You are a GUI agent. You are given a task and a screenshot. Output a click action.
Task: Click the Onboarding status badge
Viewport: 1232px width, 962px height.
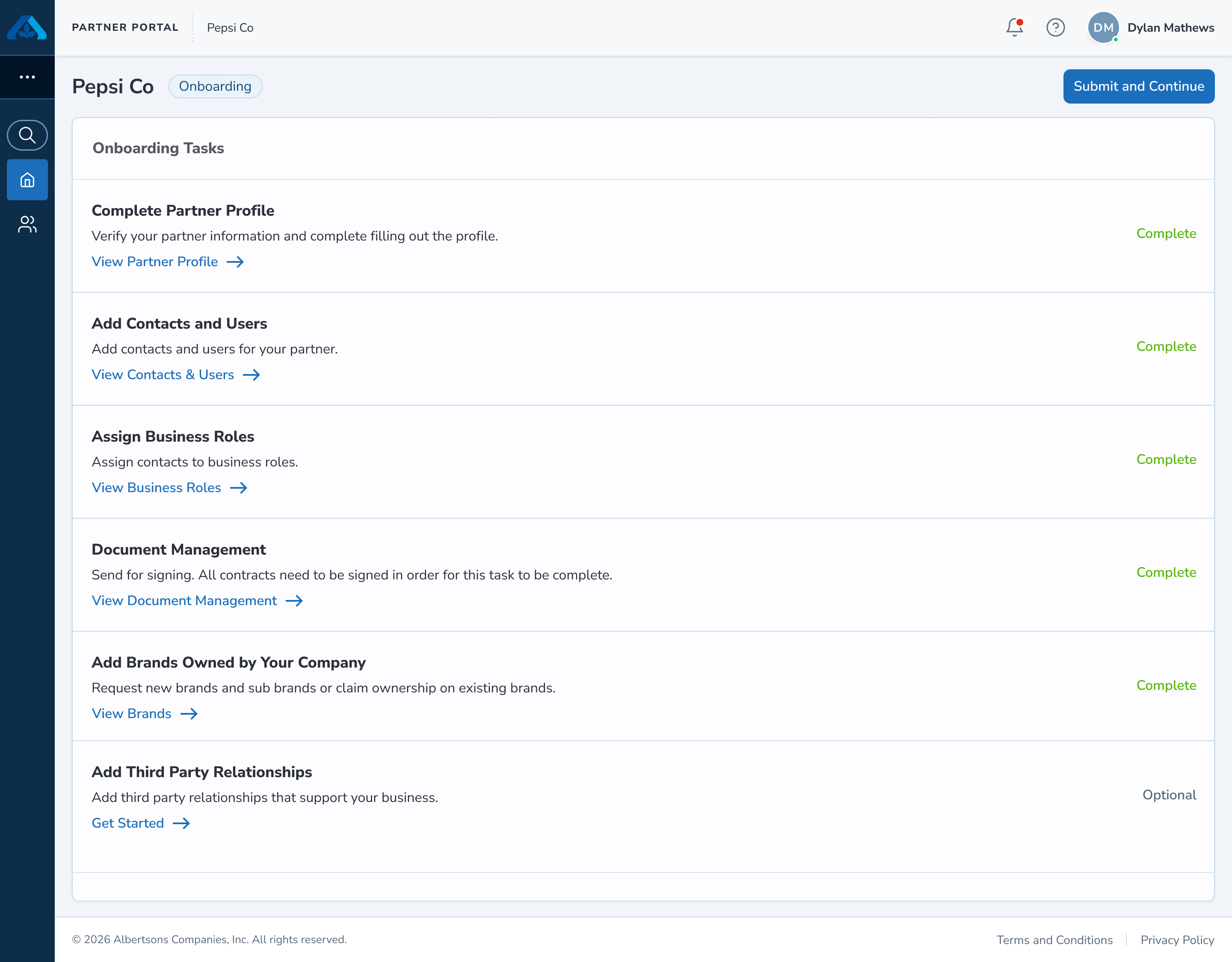216,86
